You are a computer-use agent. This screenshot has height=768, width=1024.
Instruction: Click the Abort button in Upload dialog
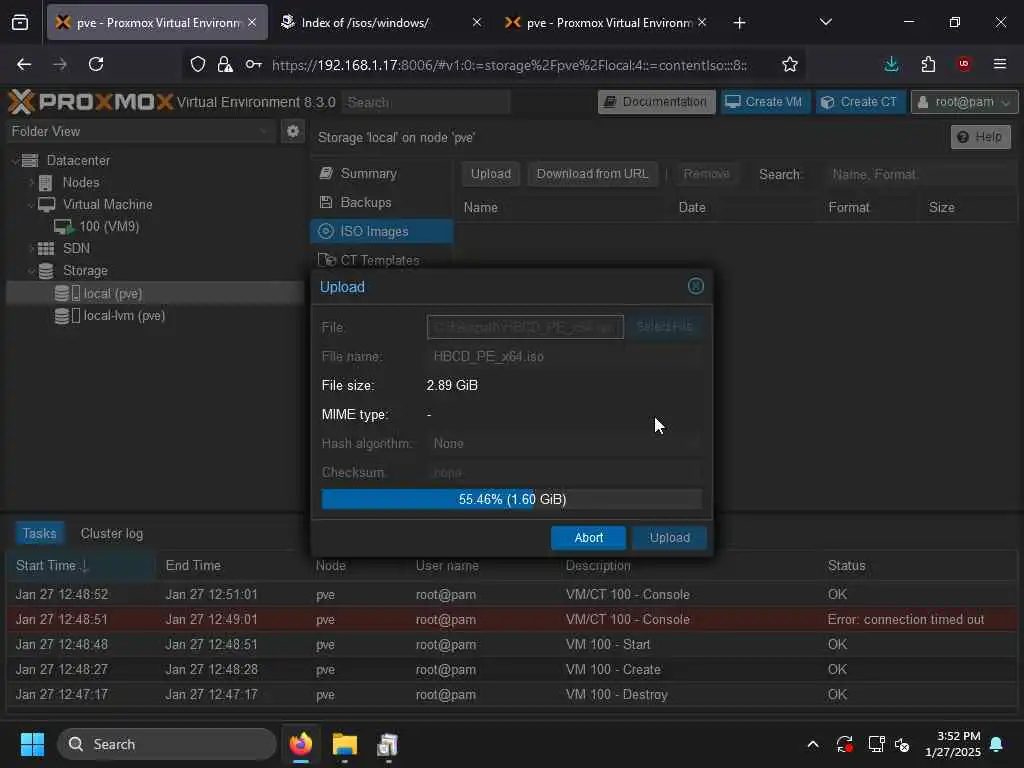pyautogui.click(x=588, y=537)
